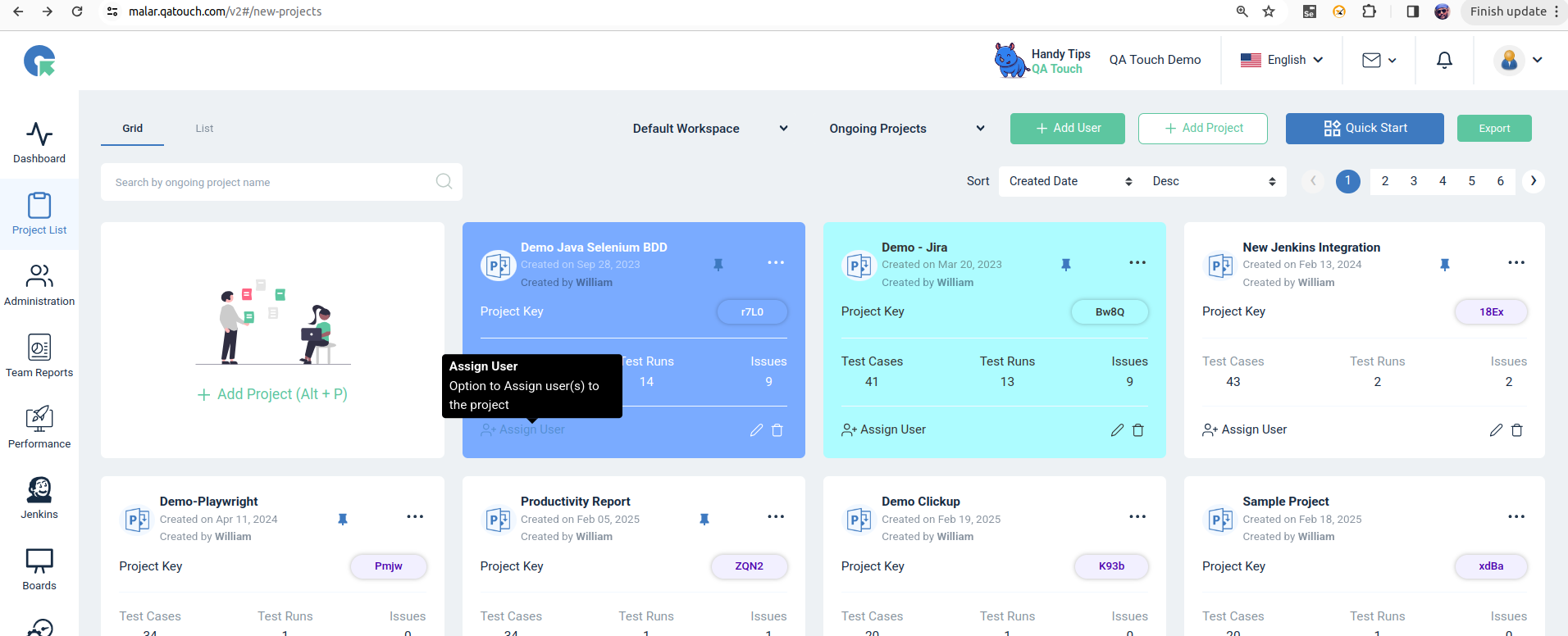Image resolution: width=1568 pixels, height=636 pixels.
Task: Click the search magnifier icon in project search
Action: click(444, 181)
